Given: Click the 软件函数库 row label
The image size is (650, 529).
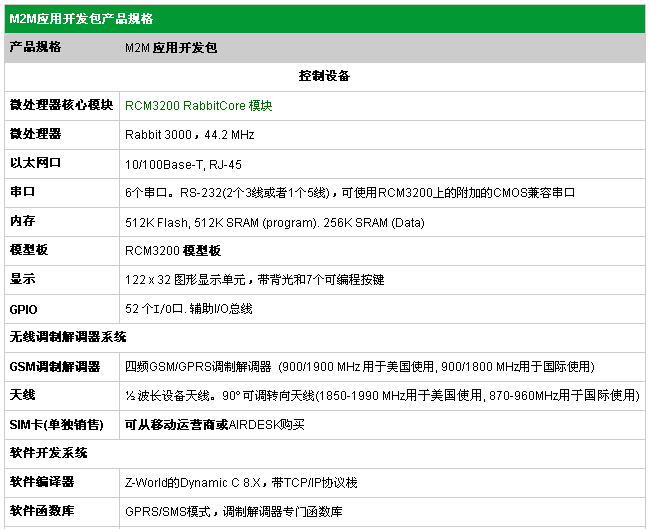Looking at the screenshot, I should click(42, 511).
